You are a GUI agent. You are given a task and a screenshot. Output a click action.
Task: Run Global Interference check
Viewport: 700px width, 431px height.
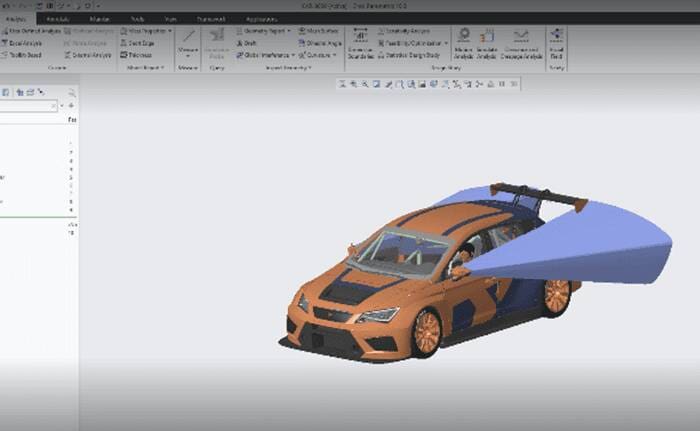(263, 55)
